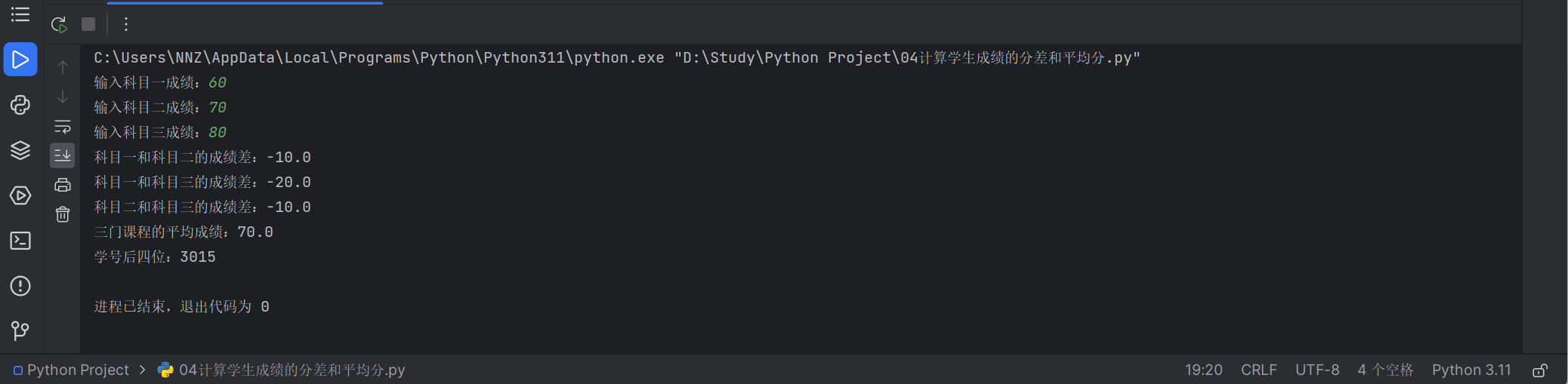Toggle file read-only lock in status bar
This screenshot has height=384, width=1568.
click(x=1539, y=370)
